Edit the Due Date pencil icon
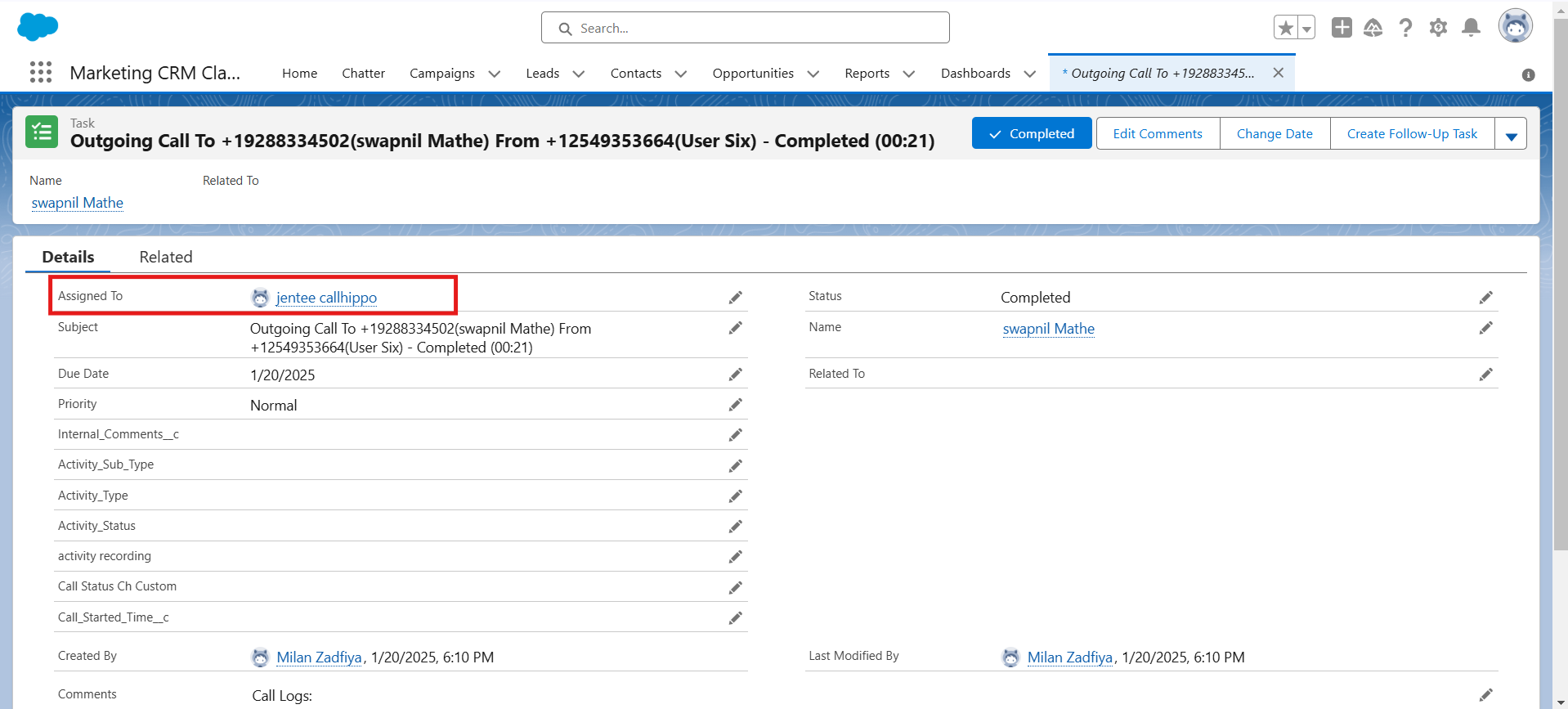This screenshot has width=1568, height=709. (x=736, y=375)
